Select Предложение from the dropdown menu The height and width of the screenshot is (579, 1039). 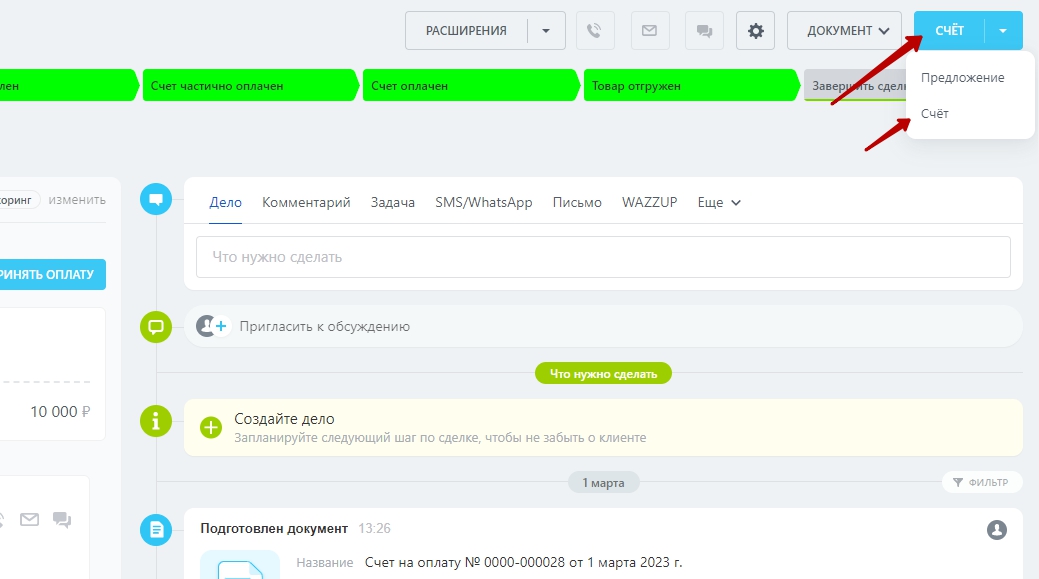(x=962, y=78)
